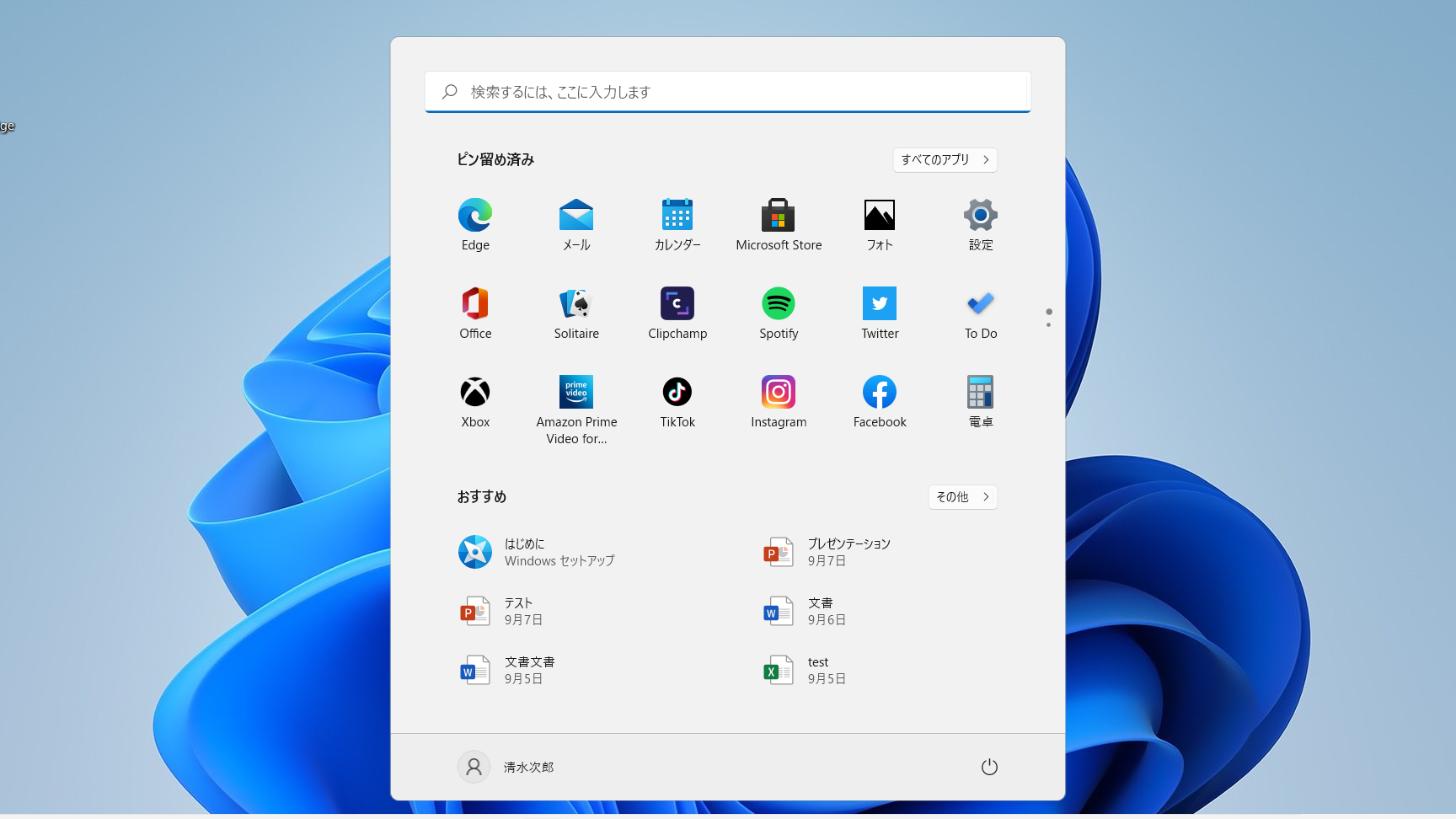Go to the next pinned apps page dot
Image resolution: width=1456 pixels, height=819 pixels.
click(x=1048, y=324)
